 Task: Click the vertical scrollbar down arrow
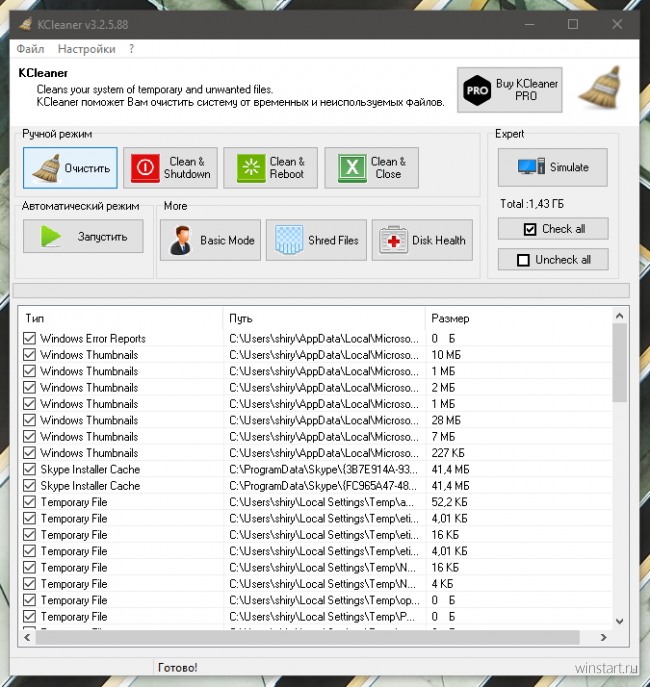point(619,621)
